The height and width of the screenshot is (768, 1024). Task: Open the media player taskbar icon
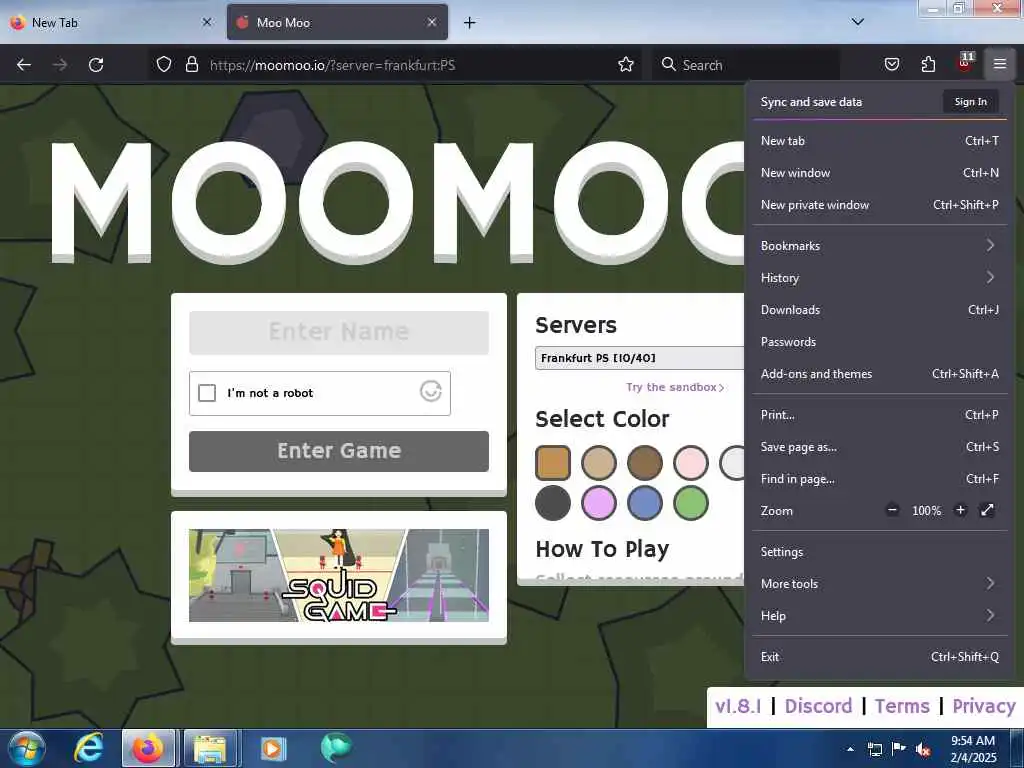point(272,748)
